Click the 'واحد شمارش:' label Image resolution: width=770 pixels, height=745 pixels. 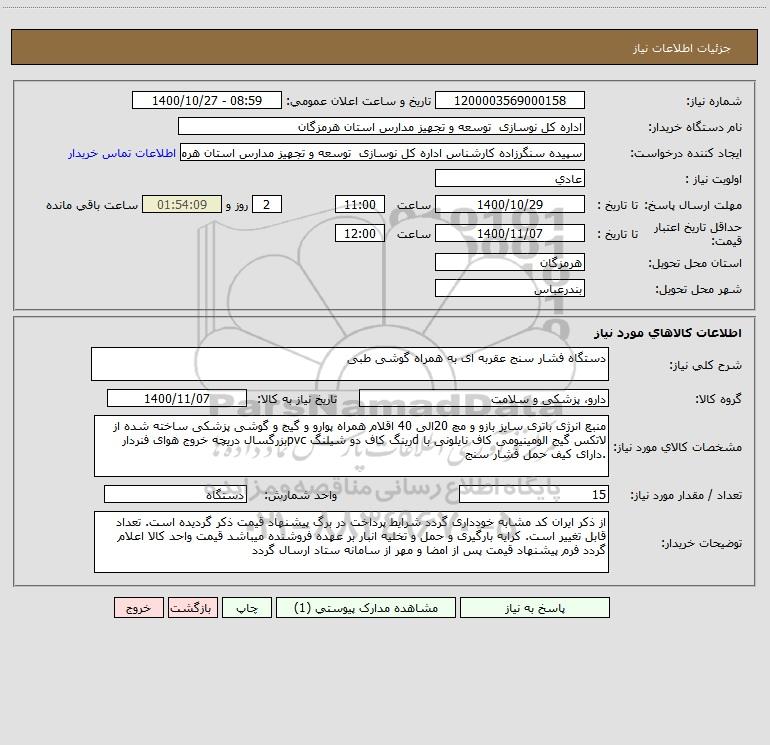[x=301, y=495]
